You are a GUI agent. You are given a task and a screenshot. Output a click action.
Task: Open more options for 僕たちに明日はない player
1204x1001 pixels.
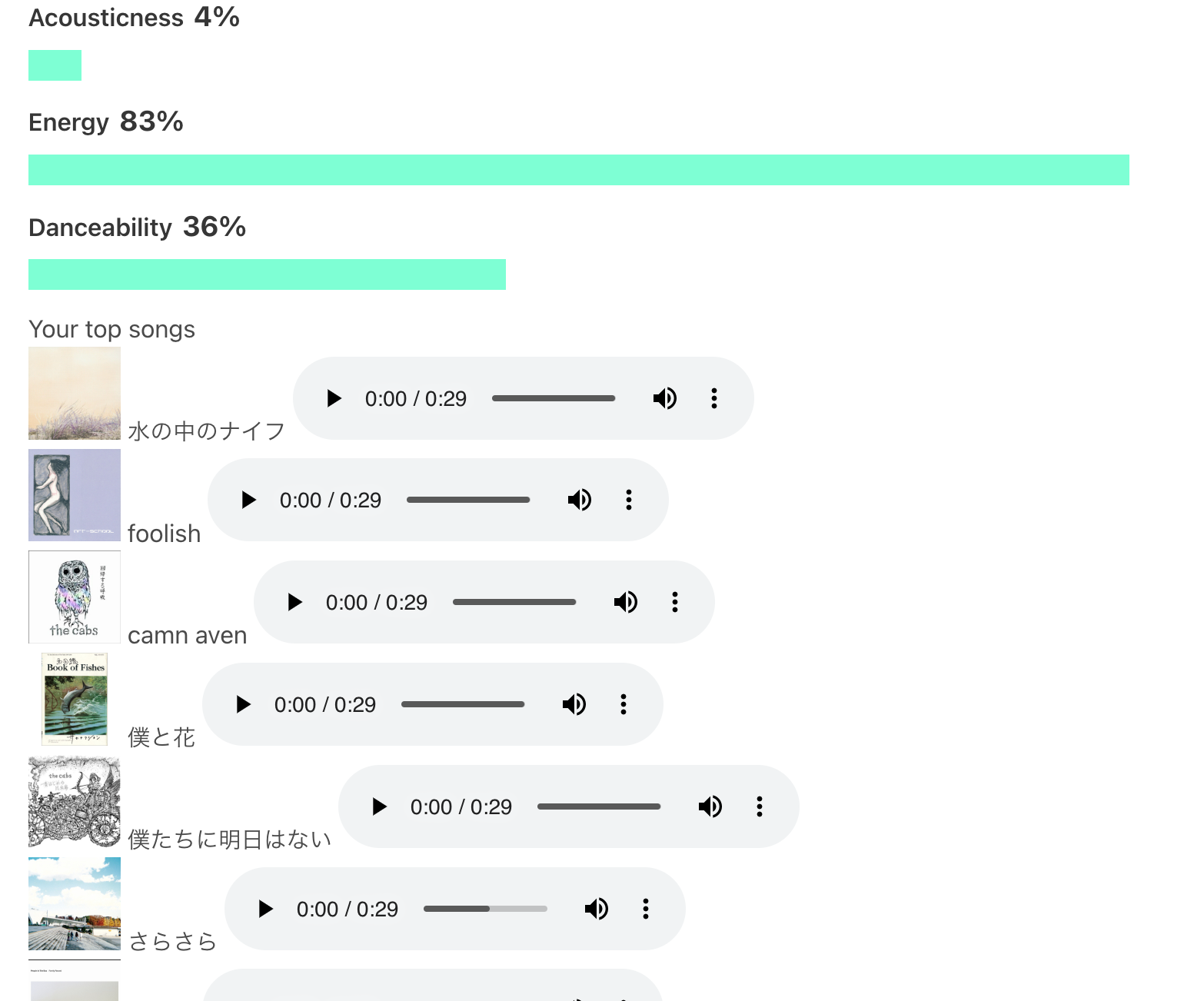click(760, 806)
